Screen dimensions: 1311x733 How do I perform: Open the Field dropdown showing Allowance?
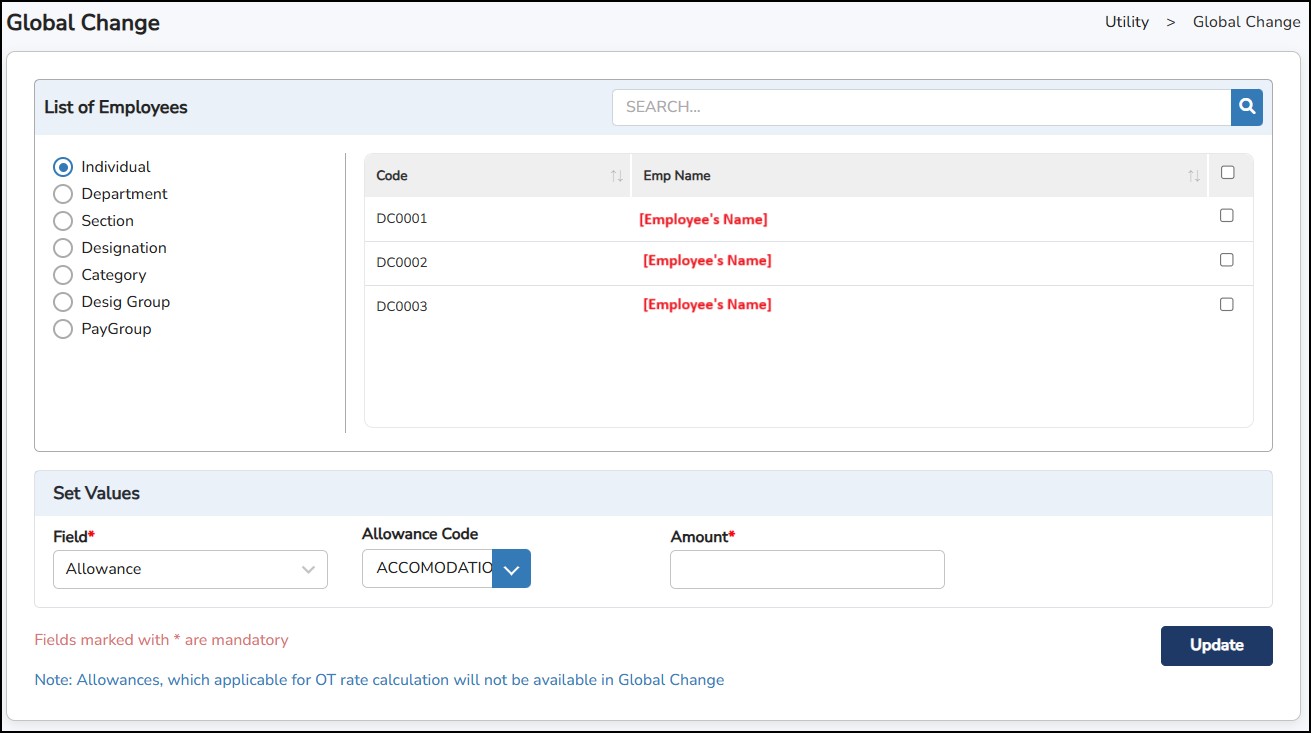[x=190, y=569]
